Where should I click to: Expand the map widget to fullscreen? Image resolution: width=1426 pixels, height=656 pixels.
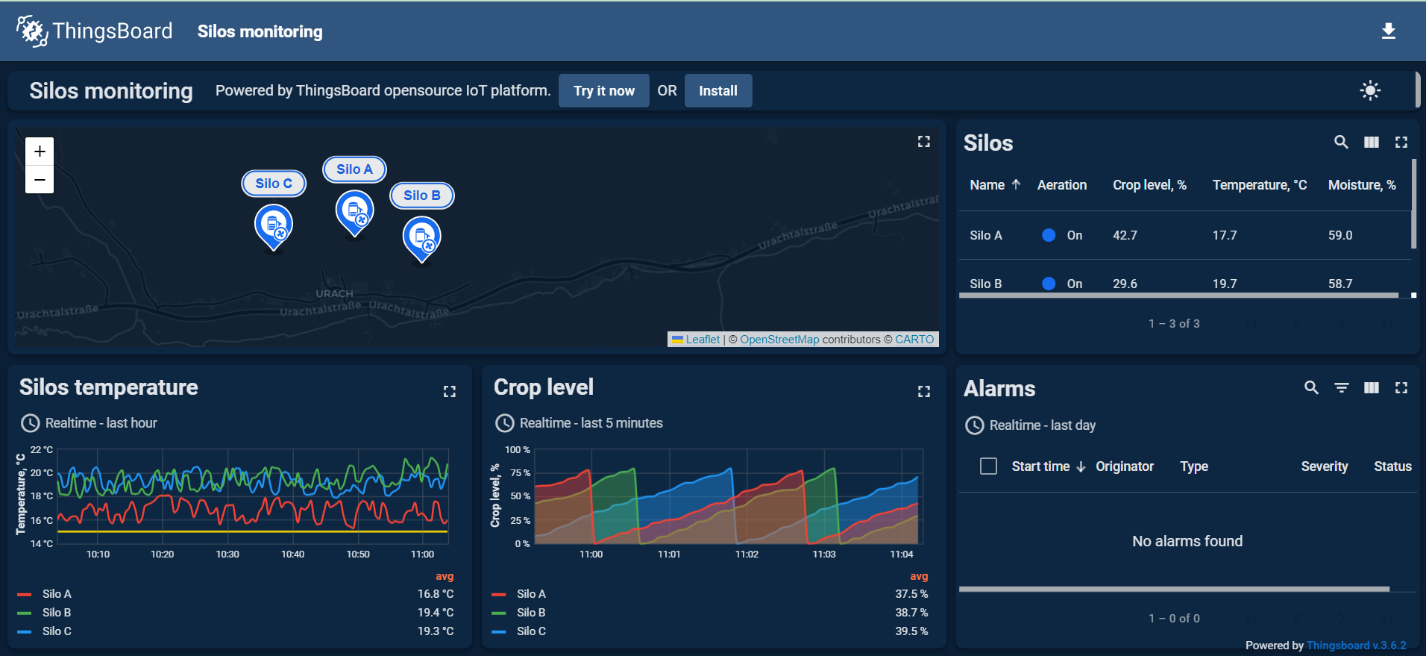pos(923,141)
